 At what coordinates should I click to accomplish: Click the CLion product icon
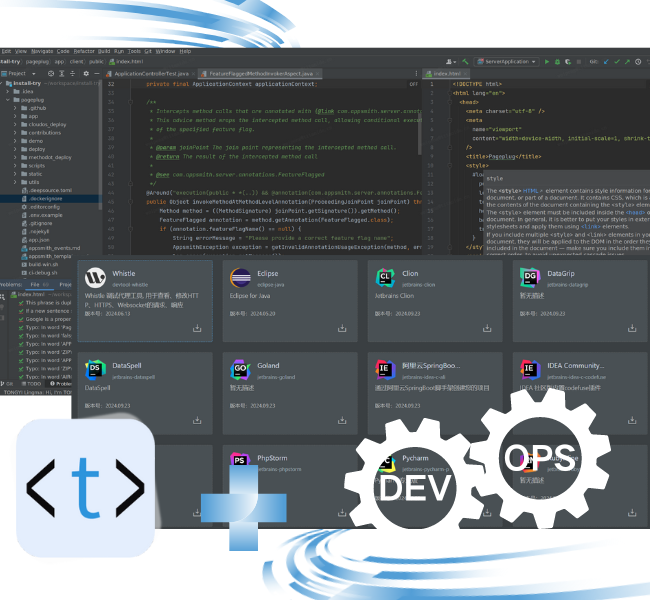pos(384,277)
